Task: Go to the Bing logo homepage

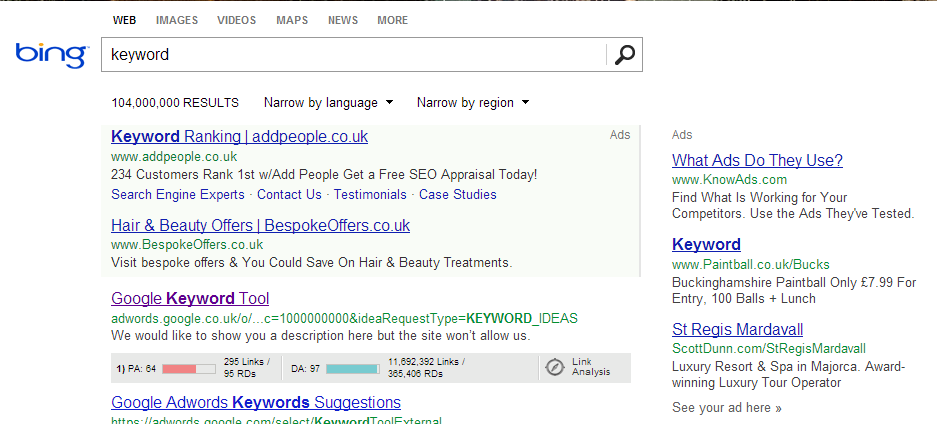Action: [x=52, y=55]
